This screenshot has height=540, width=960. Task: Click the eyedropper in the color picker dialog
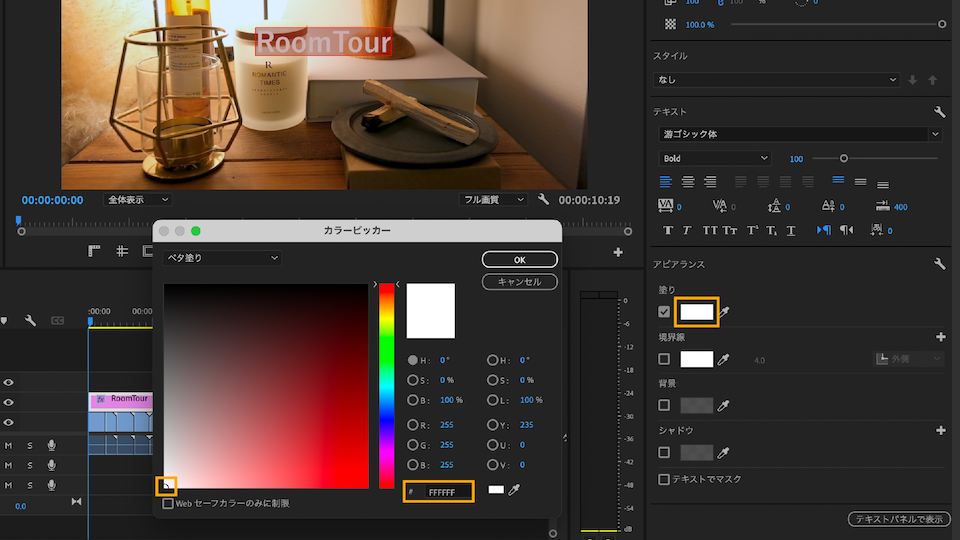pyautogui.click(x=515, y=490)
